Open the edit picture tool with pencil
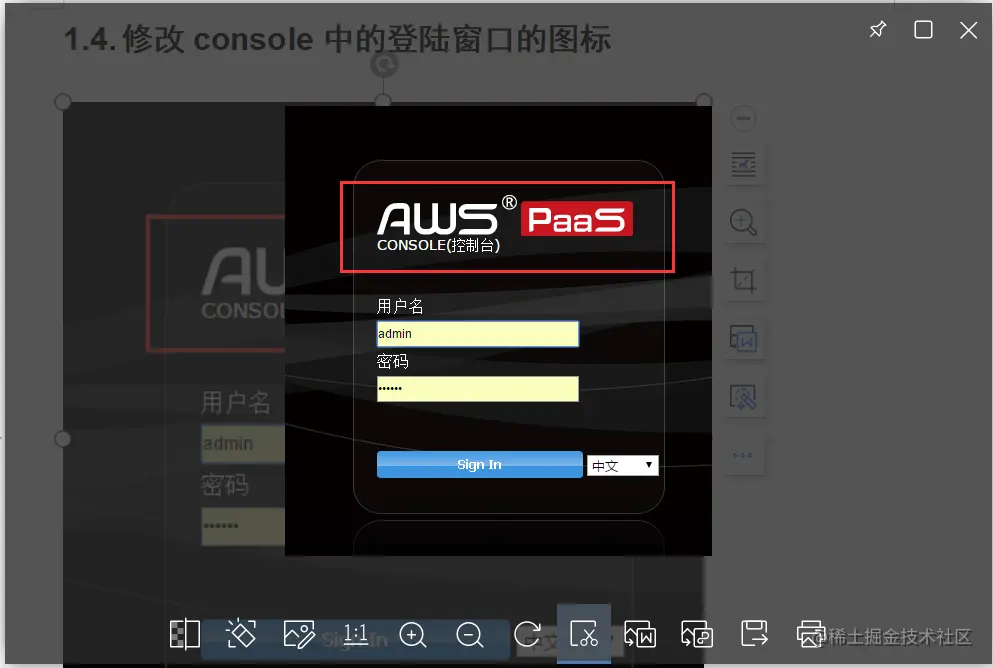 pos(299,634)
